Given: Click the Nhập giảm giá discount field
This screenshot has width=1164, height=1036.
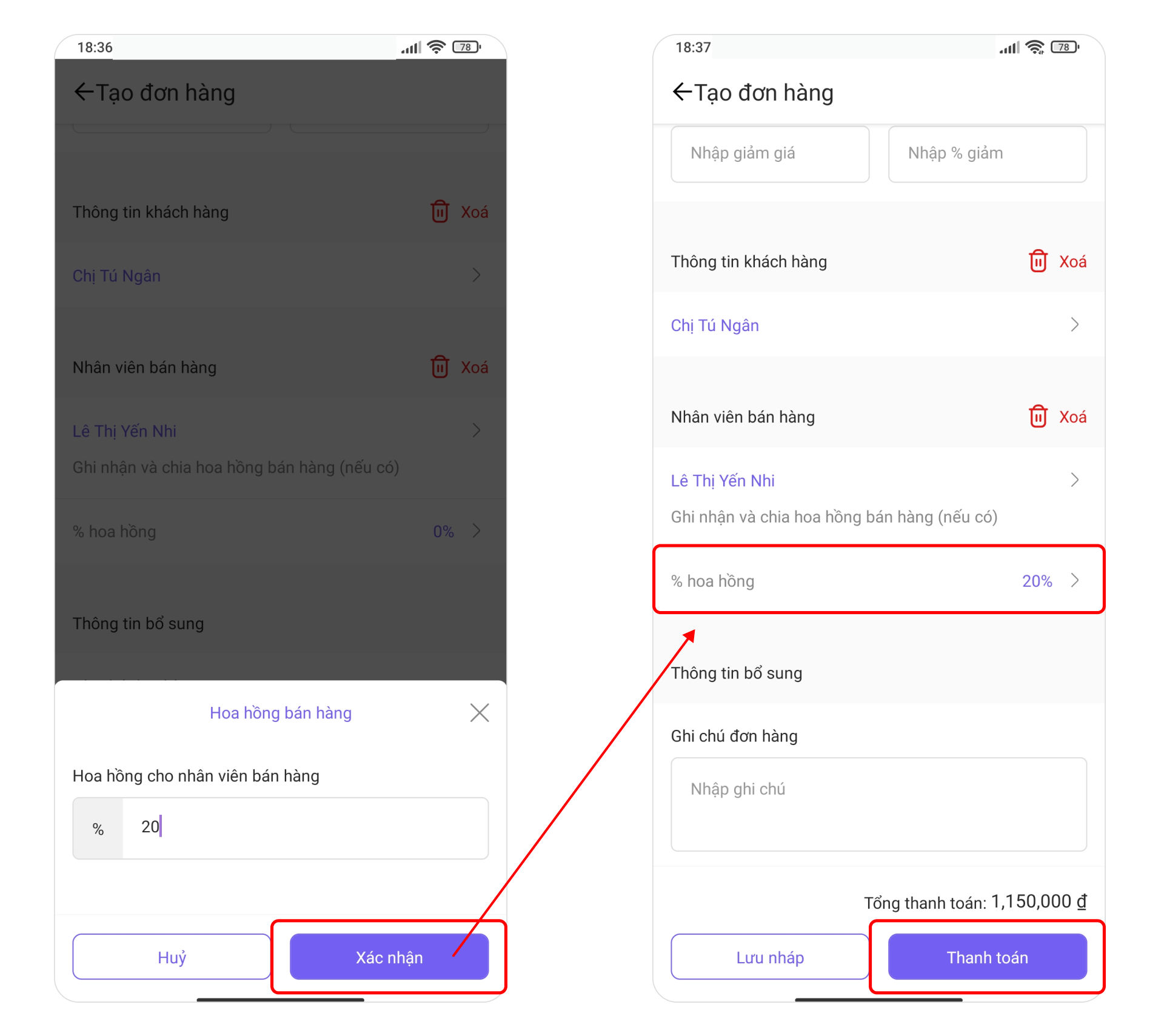Looking at the screenshot, I should (770, 153).
